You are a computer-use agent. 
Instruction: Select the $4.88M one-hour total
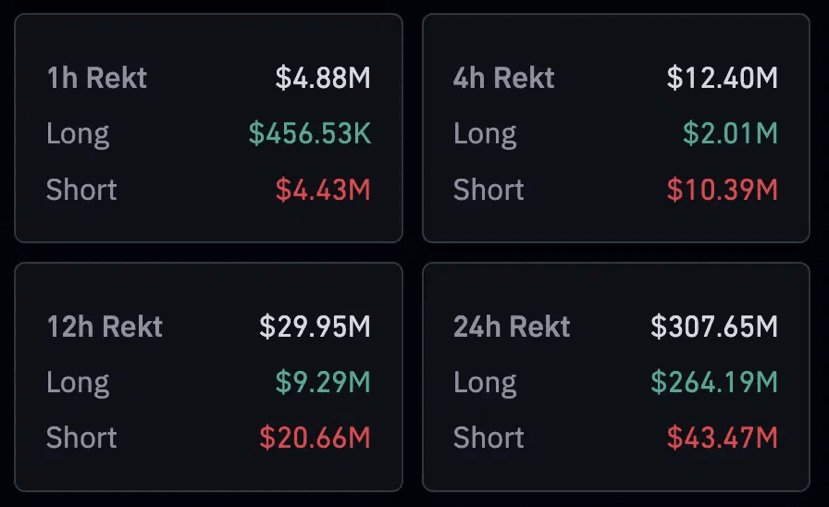pyautogui.click(x=323, y=78)
